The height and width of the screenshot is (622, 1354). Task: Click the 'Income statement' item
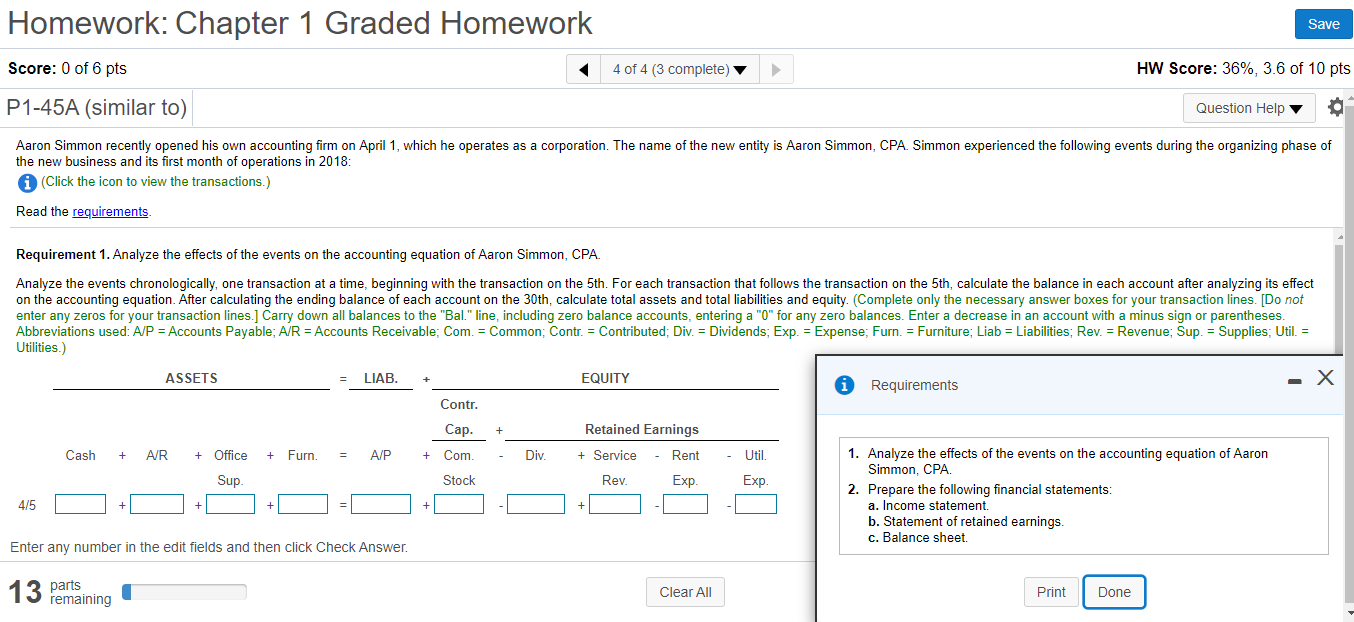click(x=935, y=506)
